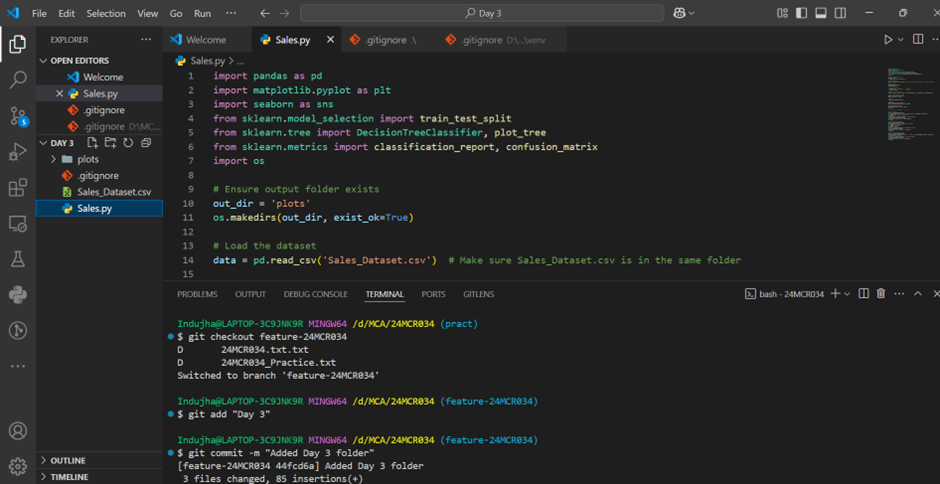Maximize the terminal panel size
This screenshot has height=484, width=940.
918,293
